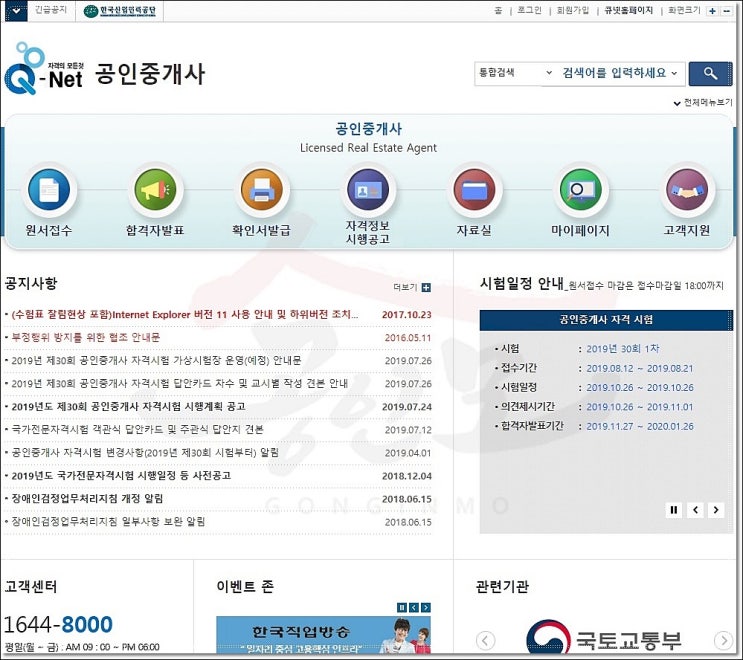Open the 한국직업방송 event banner
Viewport: 743px width, 660px height.
pyautogui.click(x=323, y=635)
